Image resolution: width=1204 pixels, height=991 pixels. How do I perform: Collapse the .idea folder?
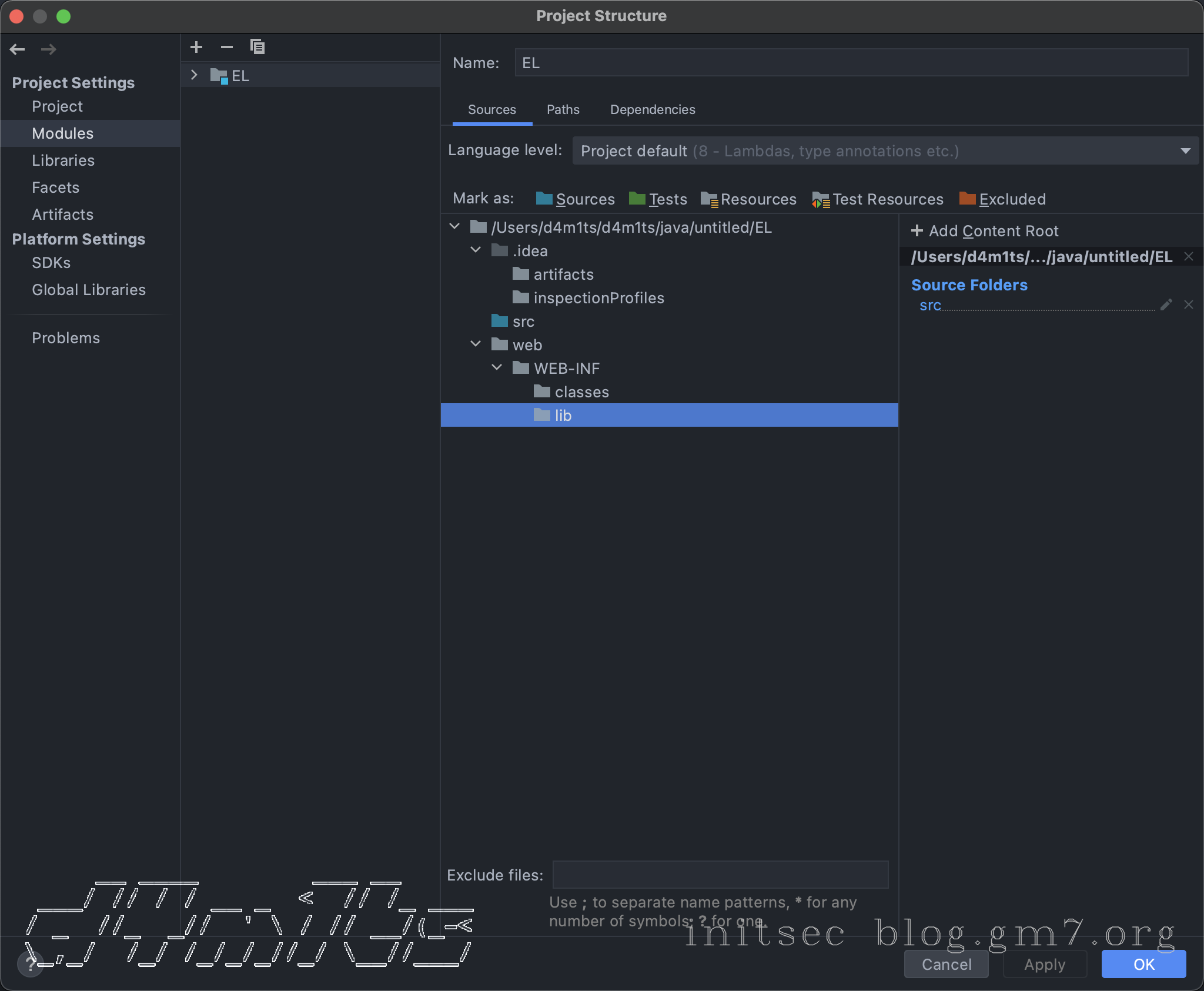click(x=476, y=250)
